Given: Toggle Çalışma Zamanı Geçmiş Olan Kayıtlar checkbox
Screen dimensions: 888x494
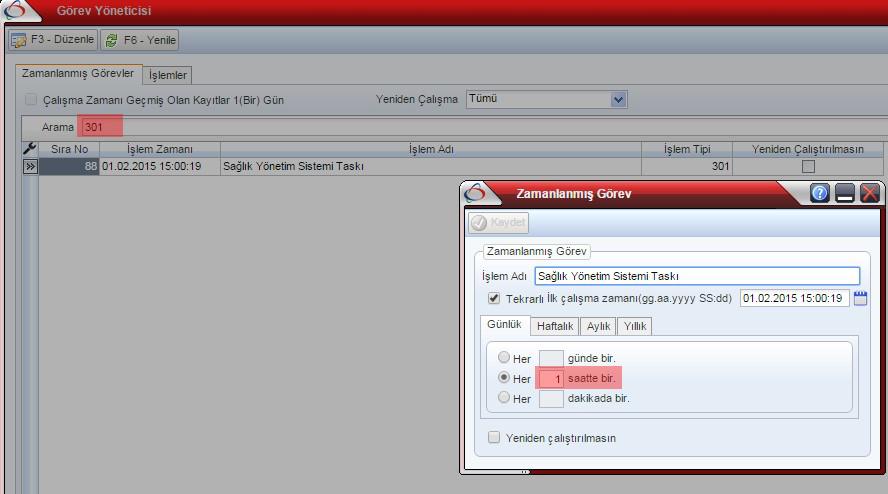Looking at the screenshot, I should 31,100.
